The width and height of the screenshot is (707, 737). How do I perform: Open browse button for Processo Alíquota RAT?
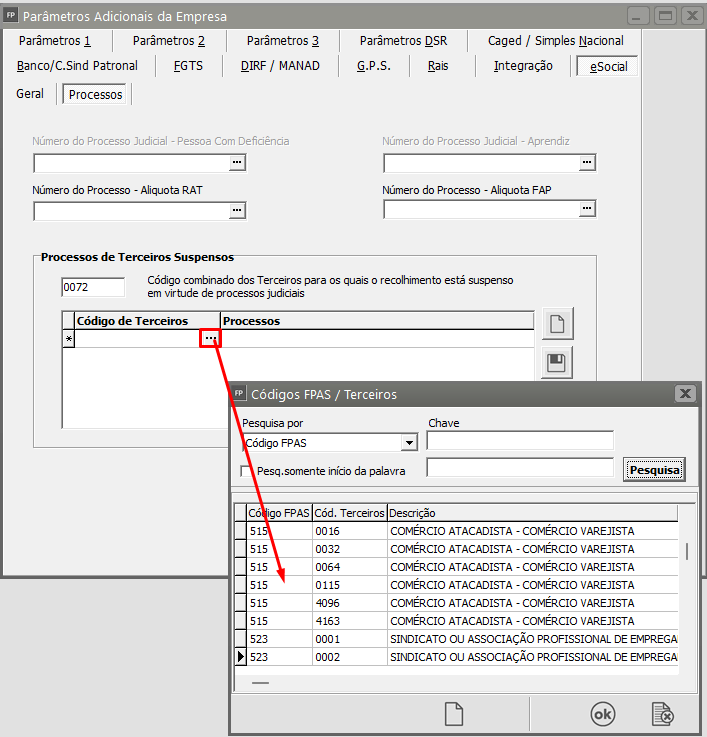tap(237, 210)
